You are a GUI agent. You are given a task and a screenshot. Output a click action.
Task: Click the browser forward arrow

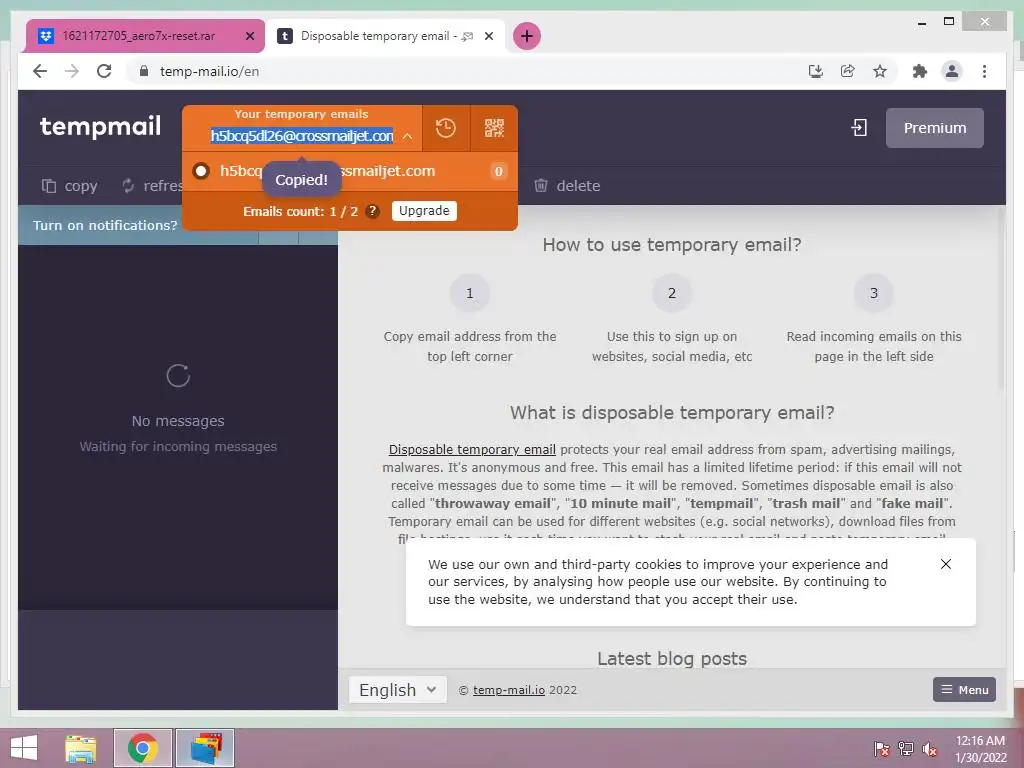[x=72, y=71]
